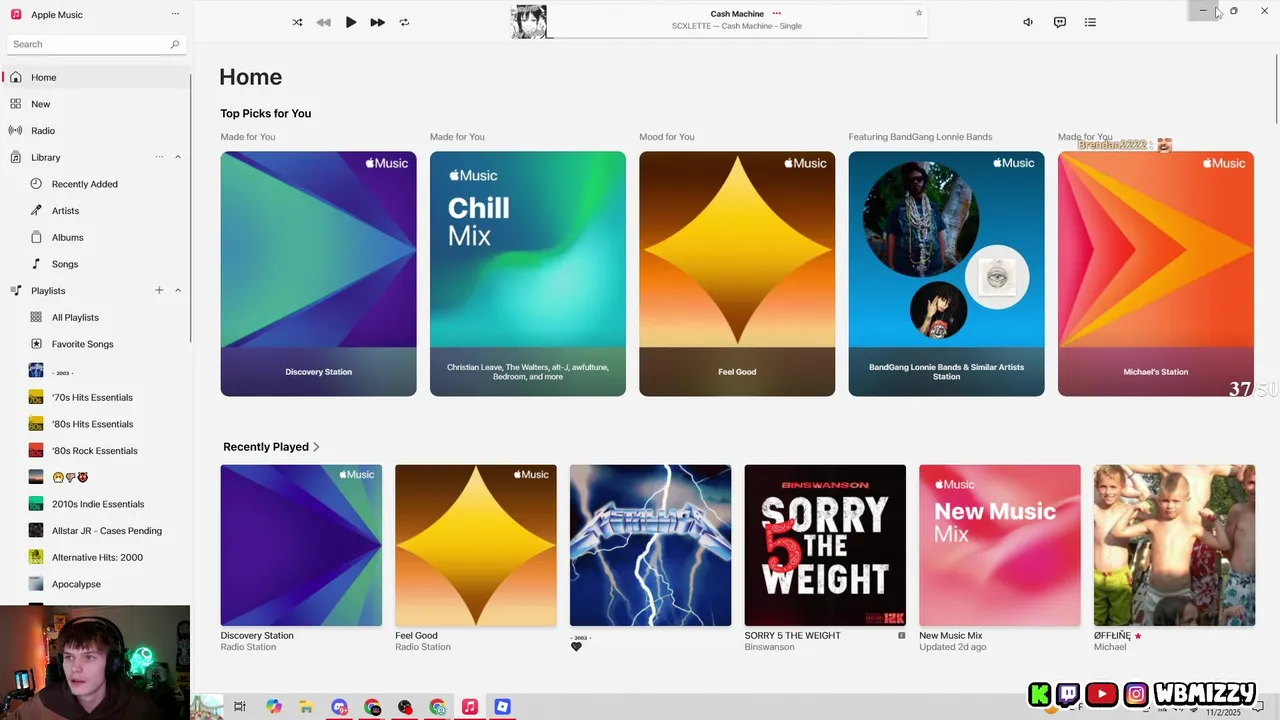Open BandGang Lonnie Bands station card
The height and width of the screenshot is (720, 1280).
coord(946,274)
